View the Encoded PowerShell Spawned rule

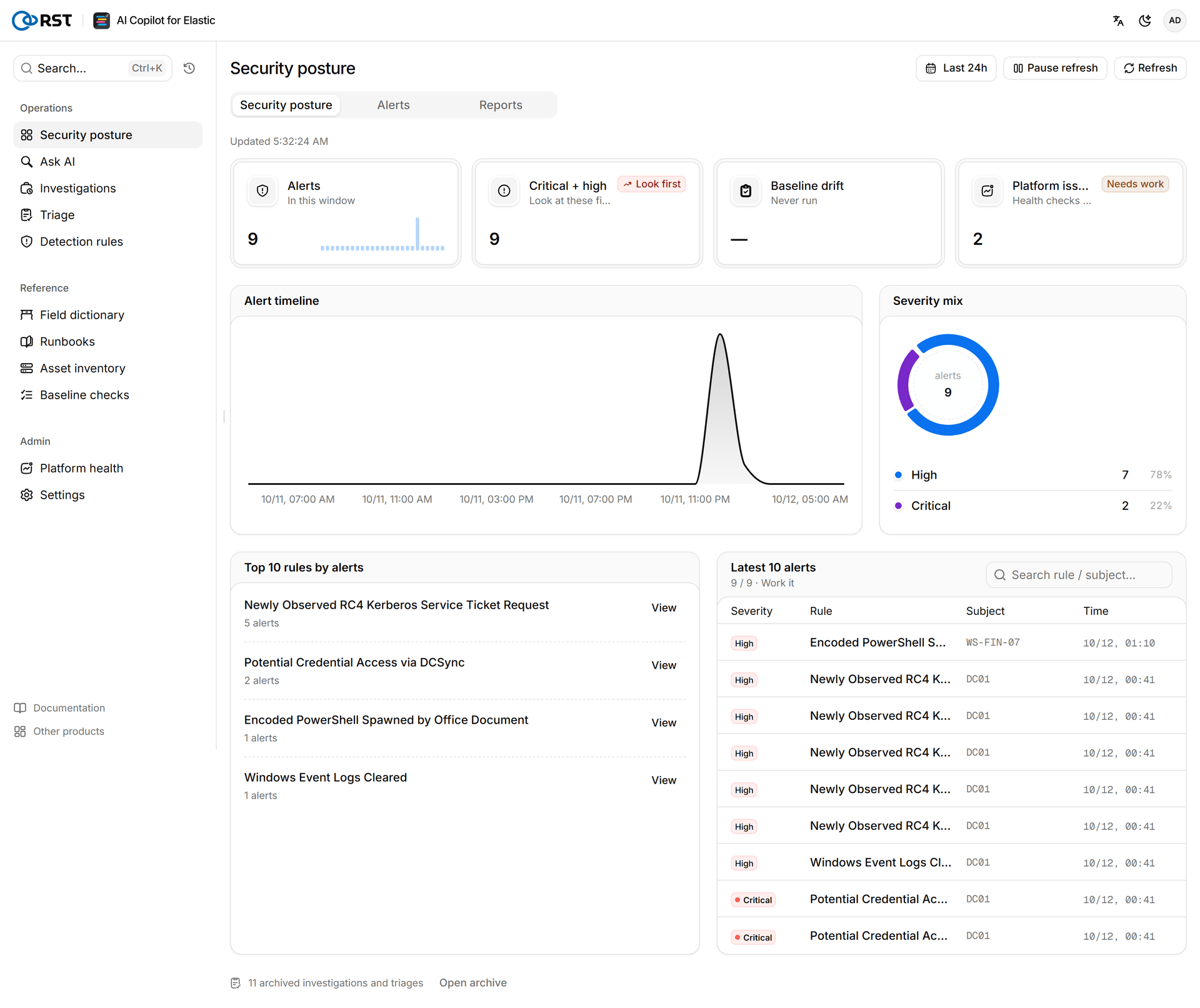point(664,723)
